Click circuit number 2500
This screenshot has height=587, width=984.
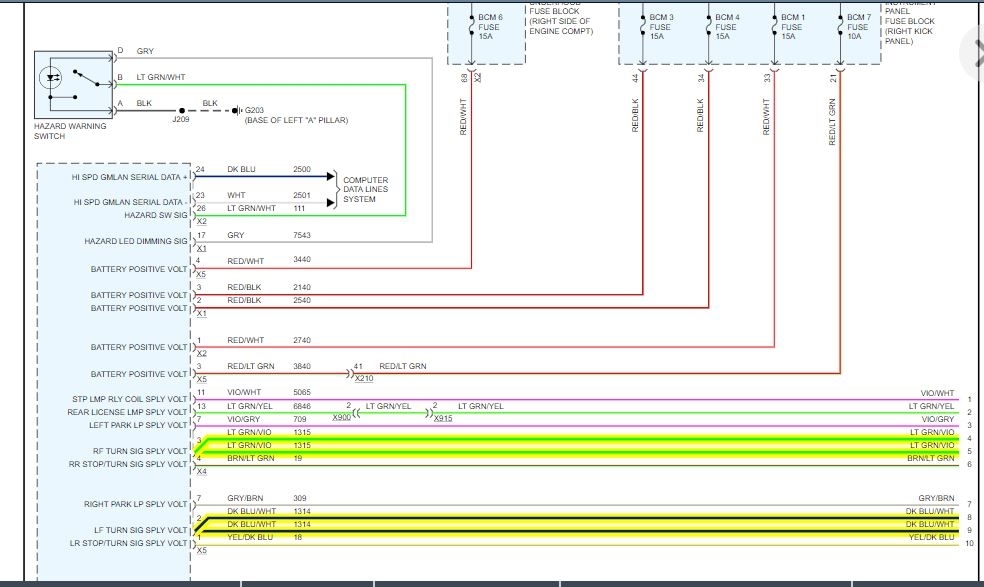[302, 170]
